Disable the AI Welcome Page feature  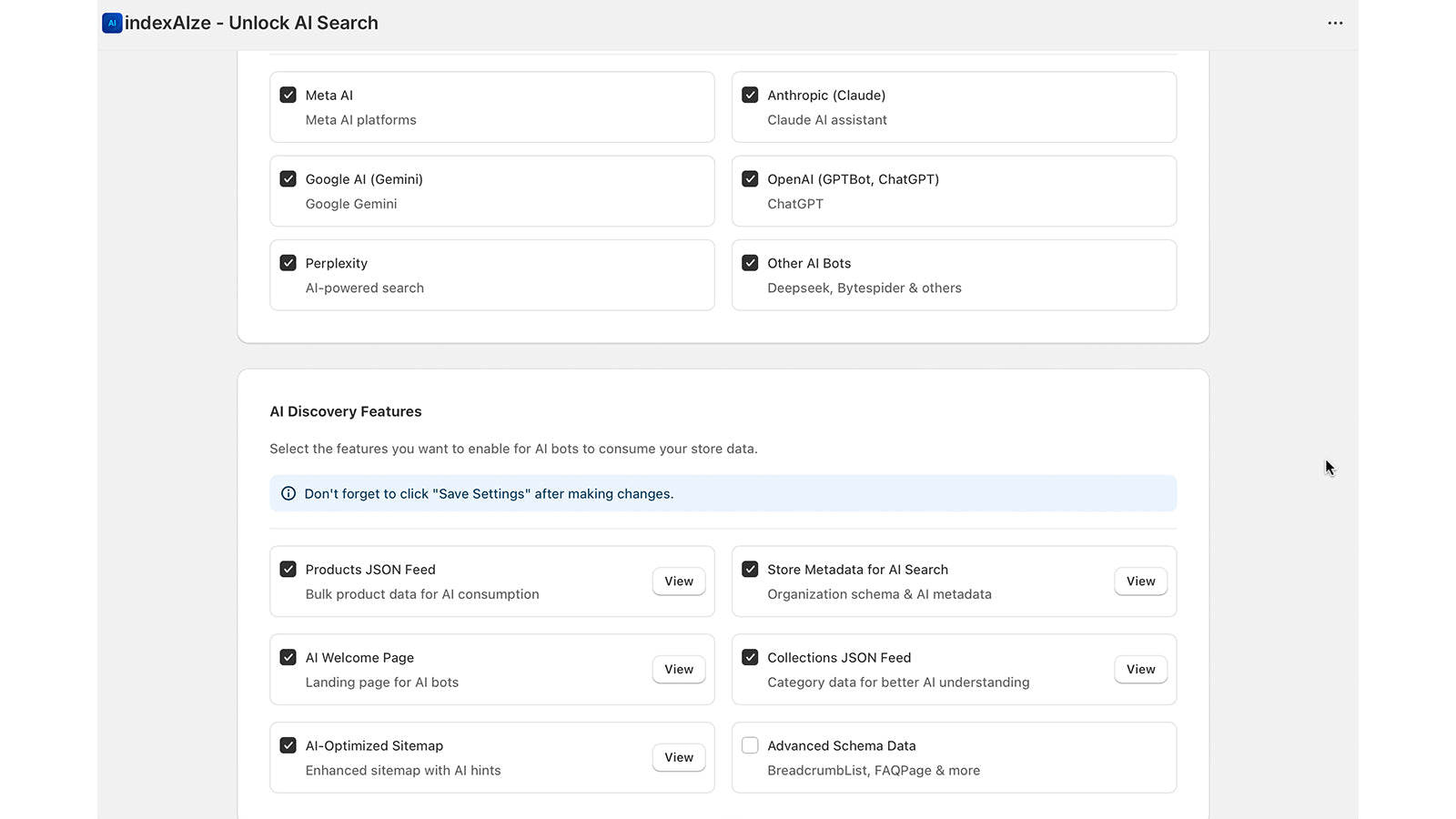click(288, 657)
